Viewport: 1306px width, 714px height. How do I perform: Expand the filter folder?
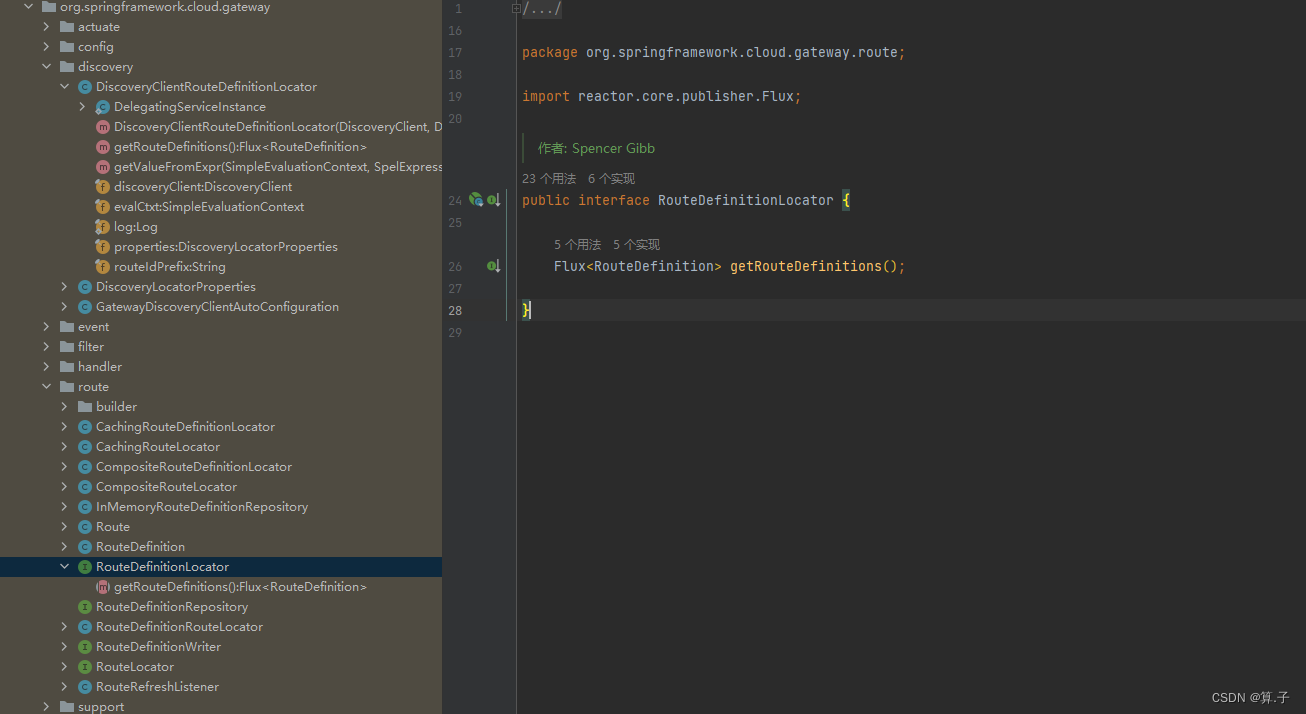(x=46, y=347)
